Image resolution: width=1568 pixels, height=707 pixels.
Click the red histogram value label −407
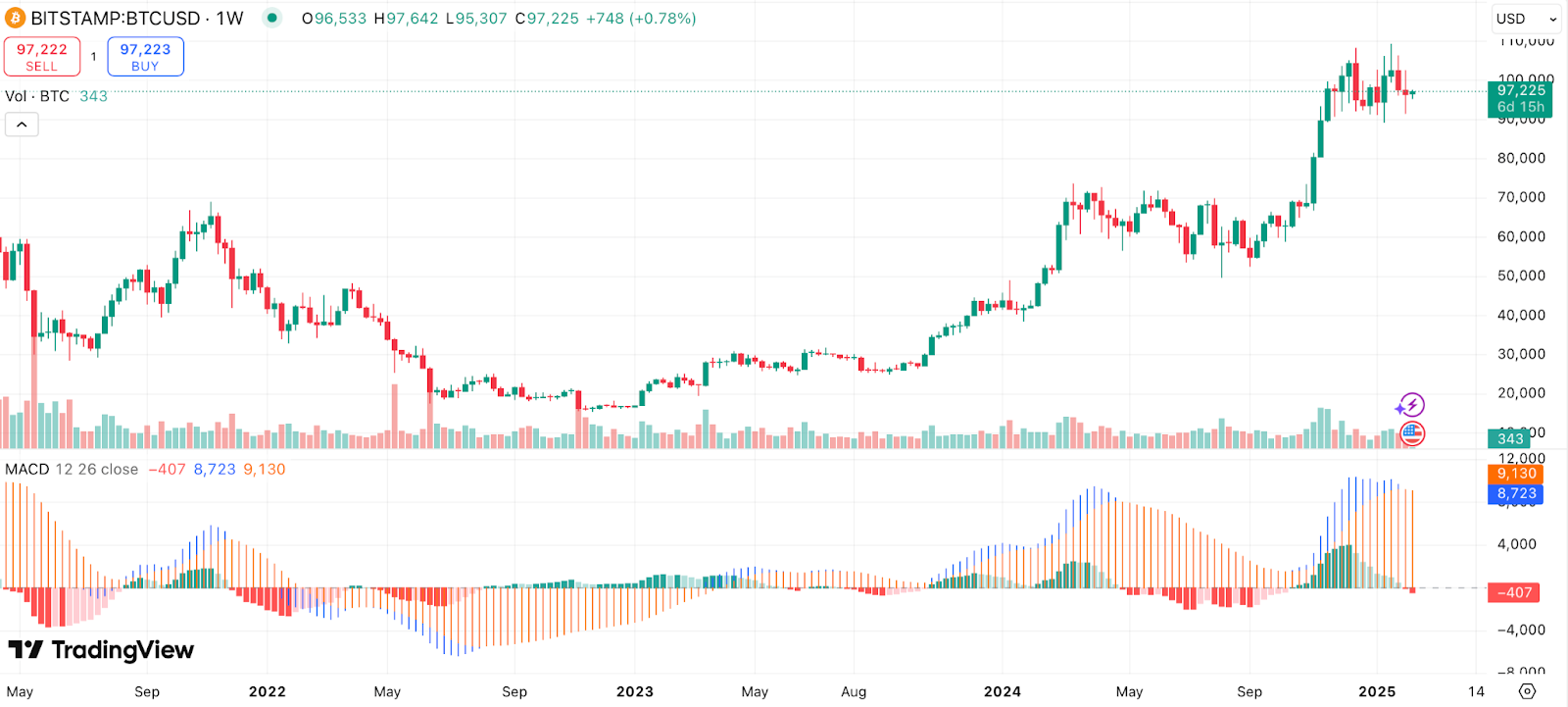(1515, 592)
